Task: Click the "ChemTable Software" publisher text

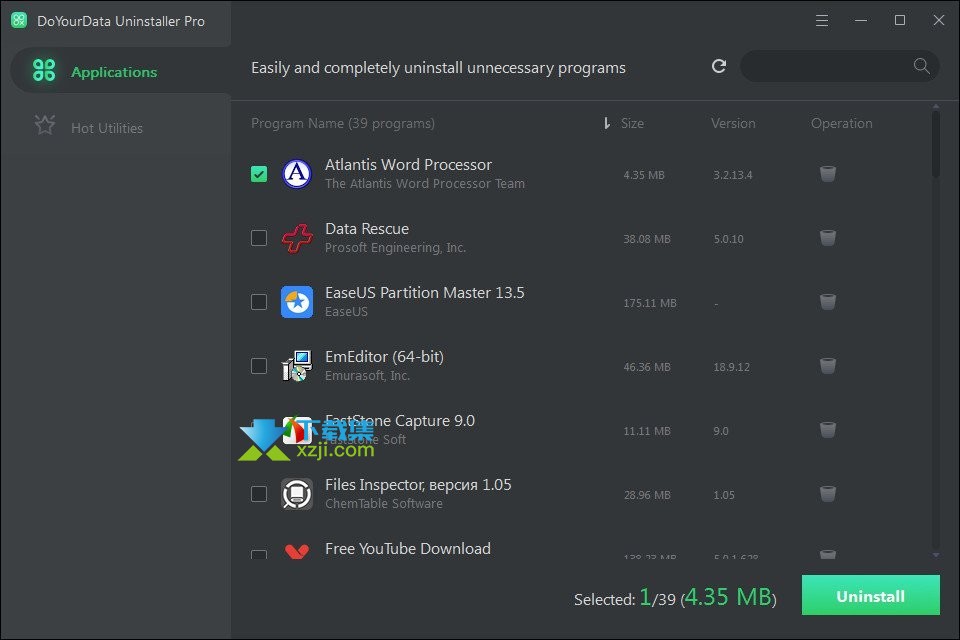Action: pyautogui.click(x=384, y=503)
